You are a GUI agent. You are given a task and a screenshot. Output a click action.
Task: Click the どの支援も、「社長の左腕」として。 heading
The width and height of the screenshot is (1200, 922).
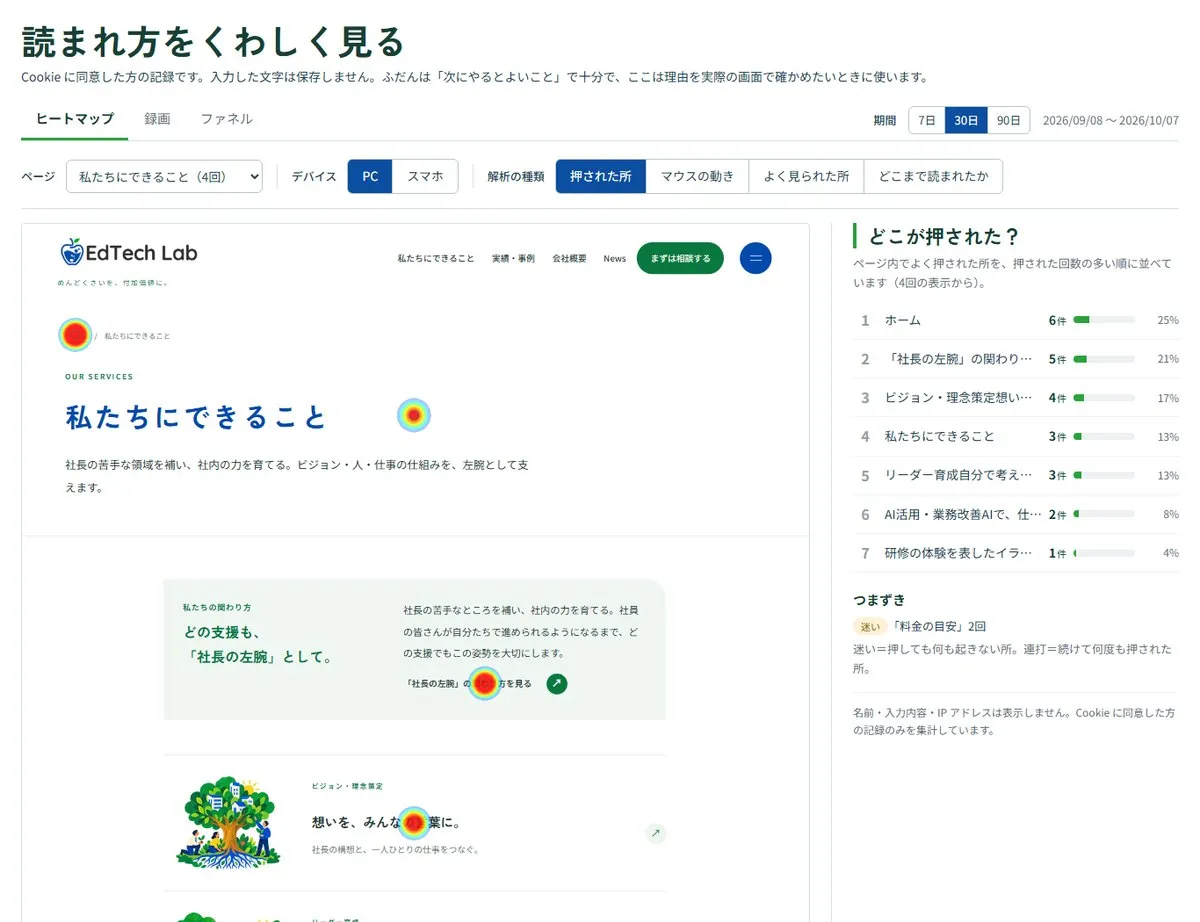pyautogui.click(x=258, y=645)
